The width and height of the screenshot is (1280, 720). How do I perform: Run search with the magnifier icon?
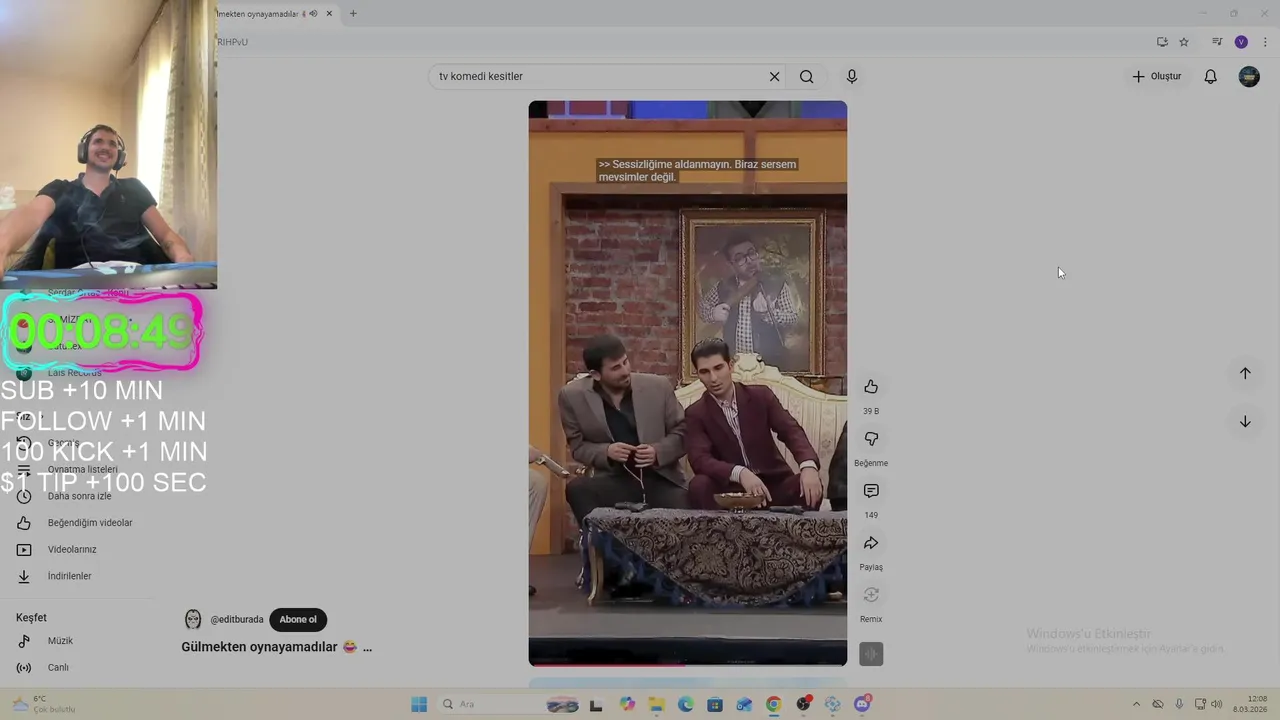click(806, 76)
